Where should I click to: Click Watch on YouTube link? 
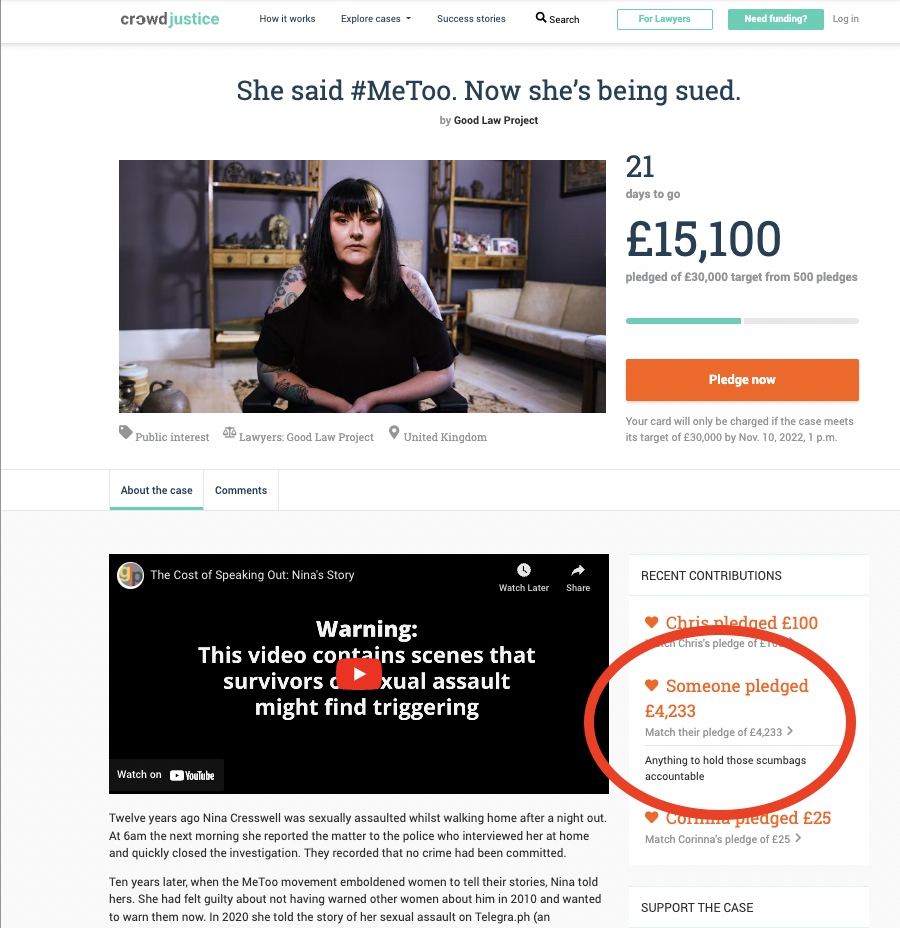(x=166, y=775)
